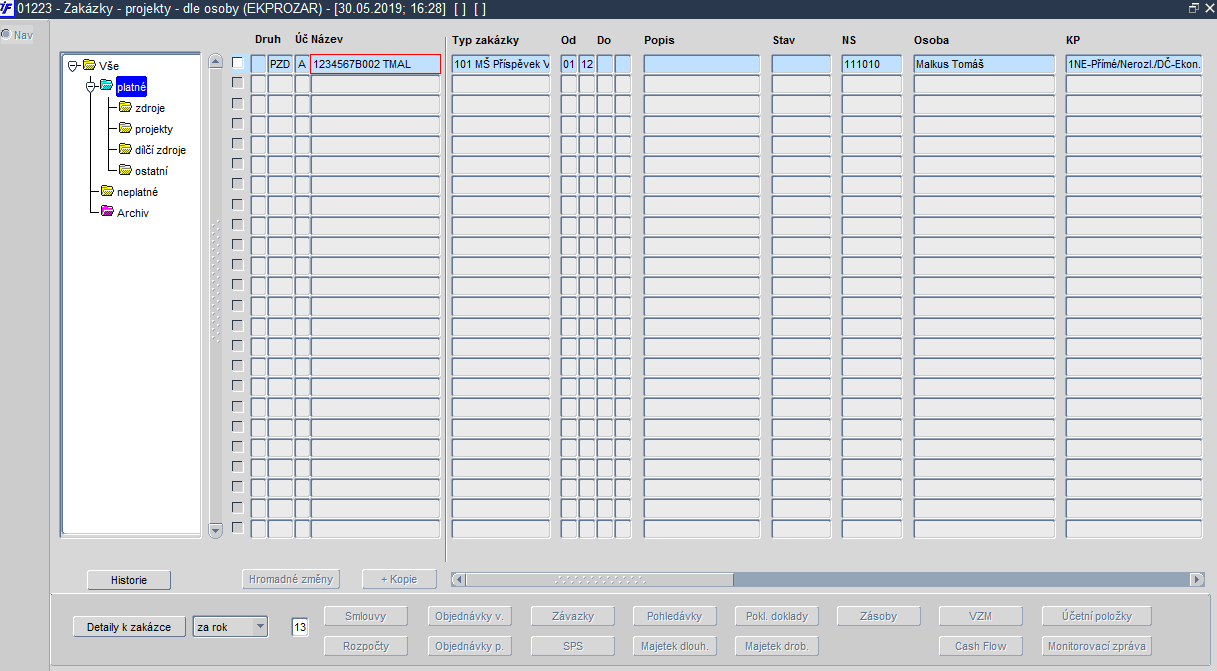Open Účetní položky
1217x671 pixels.
point(1097,616)
